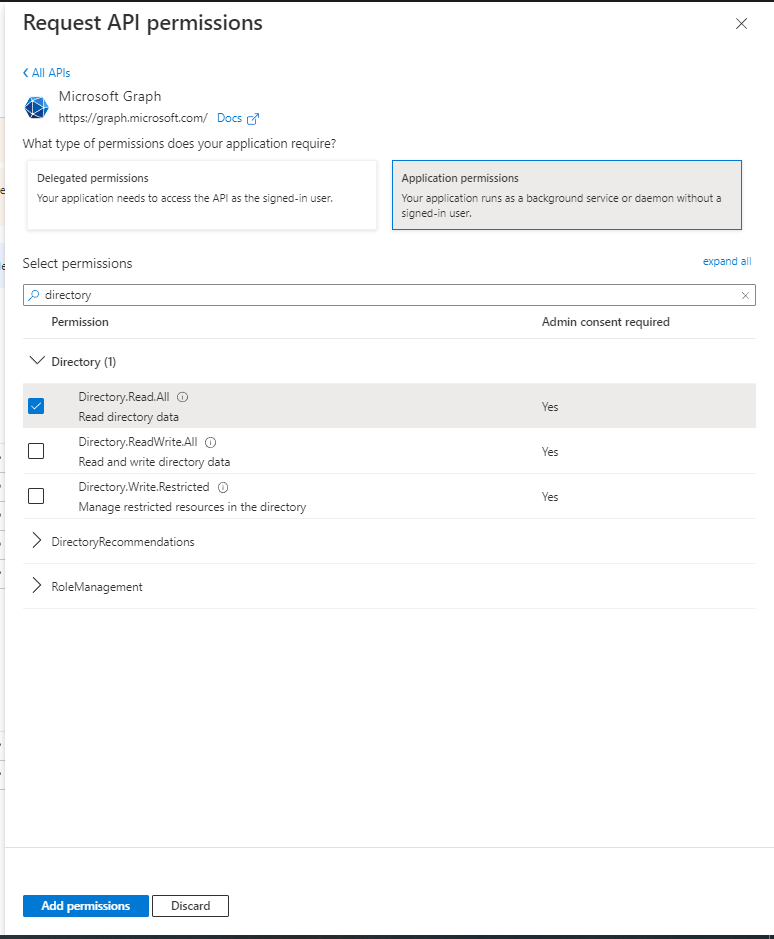The image size is (774, 939).
Task: Check the Directory.Write.Restricted checkbox
Action: (36, 496)
